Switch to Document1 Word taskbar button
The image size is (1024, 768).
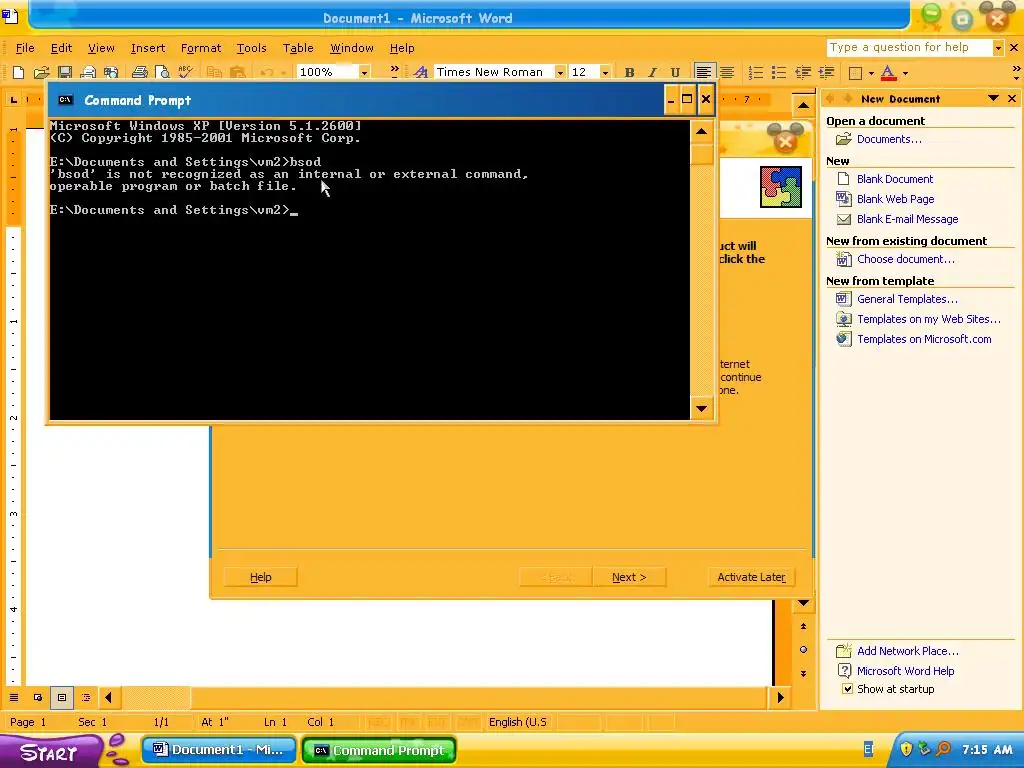tap(219, 750)
